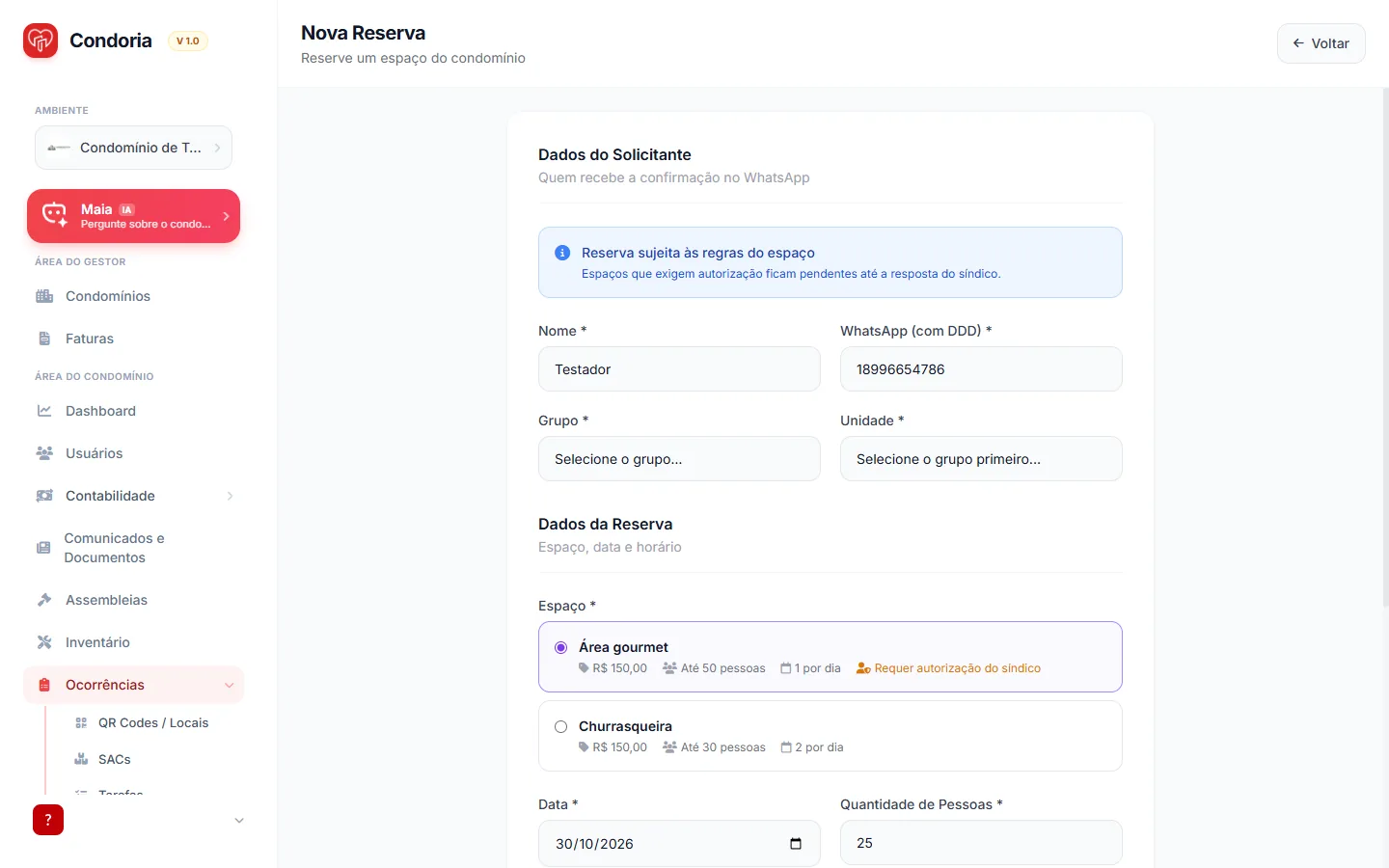
Task: Click the Condomínios building icon
Action: (44, 296)
